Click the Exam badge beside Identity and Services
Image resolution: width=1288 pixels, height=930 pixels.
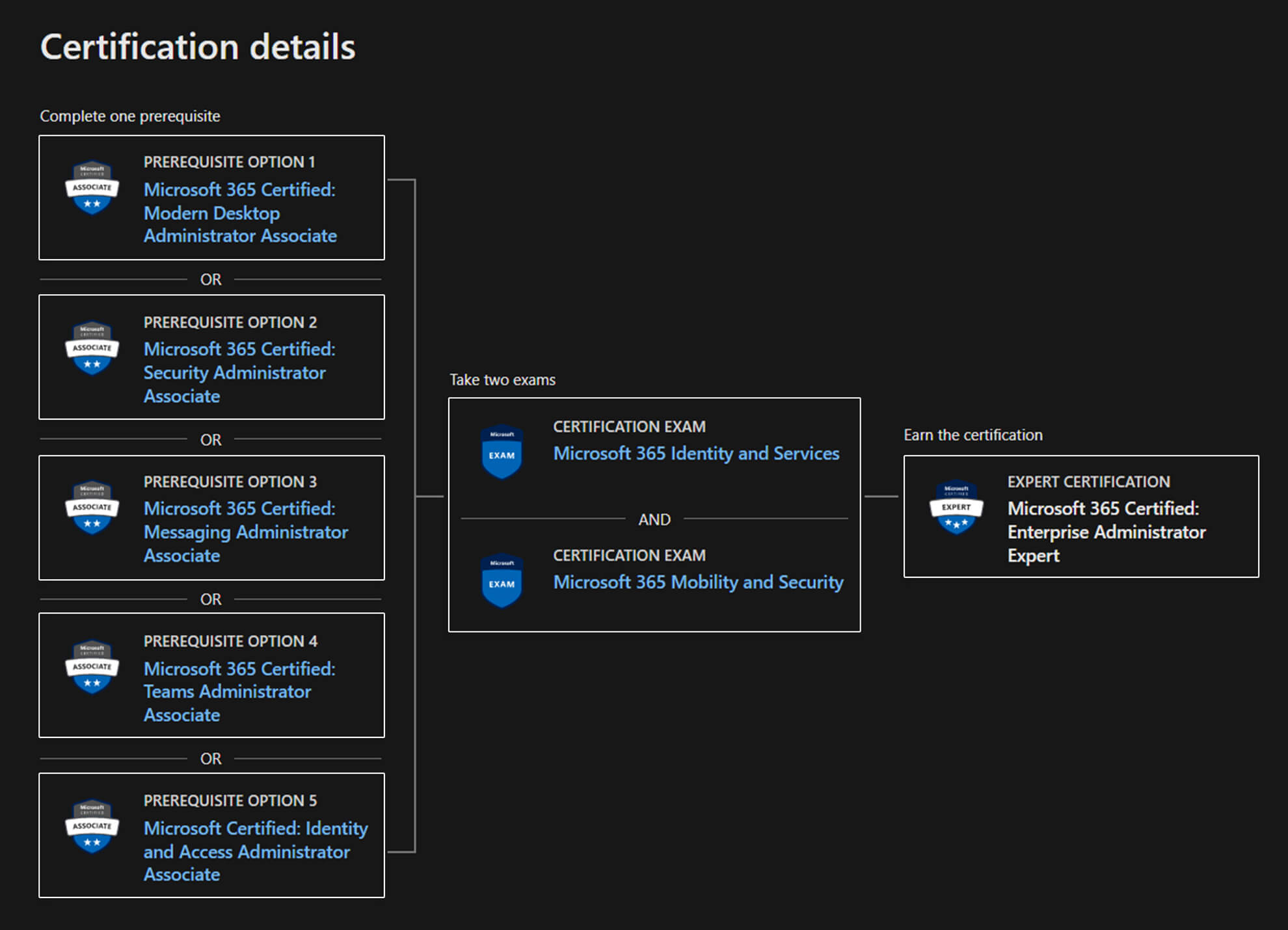point(502,452)
